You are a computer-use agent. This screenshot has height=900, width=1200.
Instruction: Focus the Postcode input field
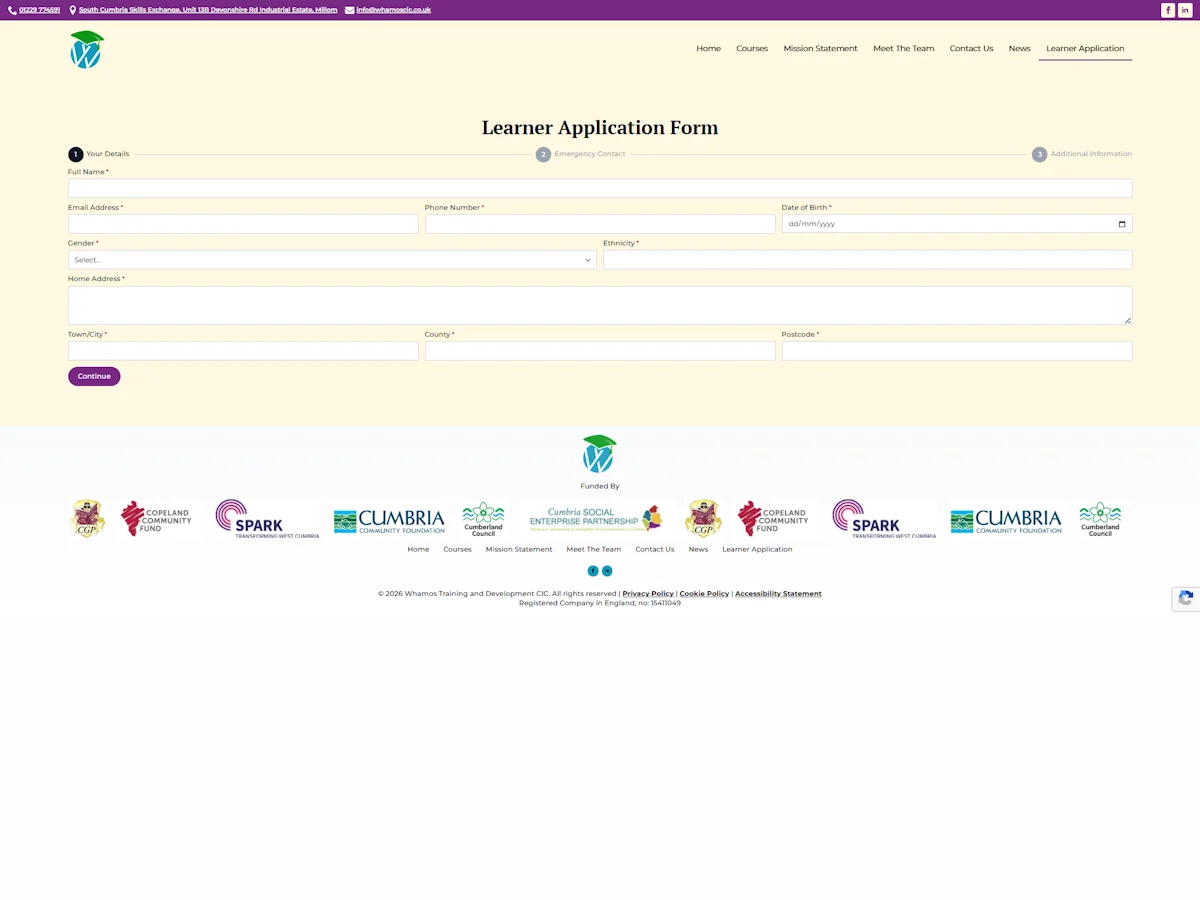(957, 351)
